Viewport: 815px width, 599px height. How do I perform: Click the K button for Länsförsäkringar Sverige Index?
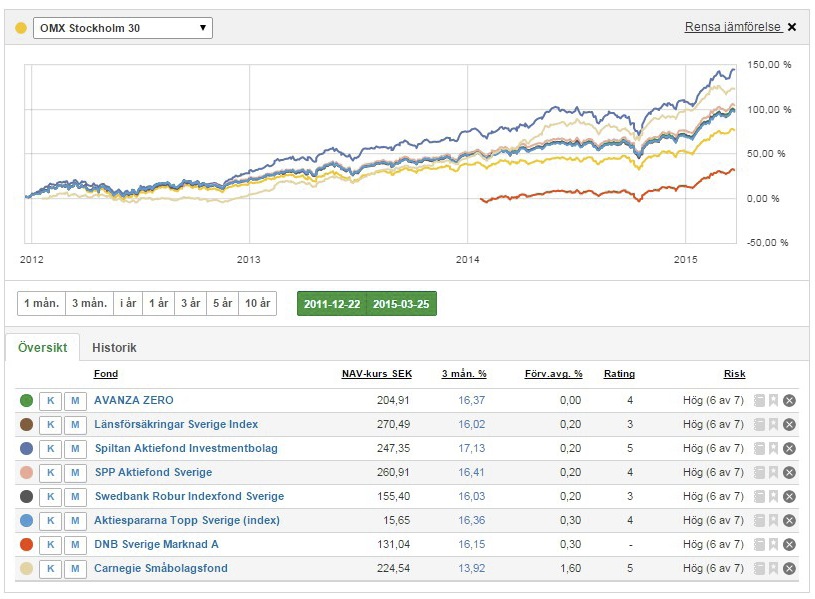point(50,425)
